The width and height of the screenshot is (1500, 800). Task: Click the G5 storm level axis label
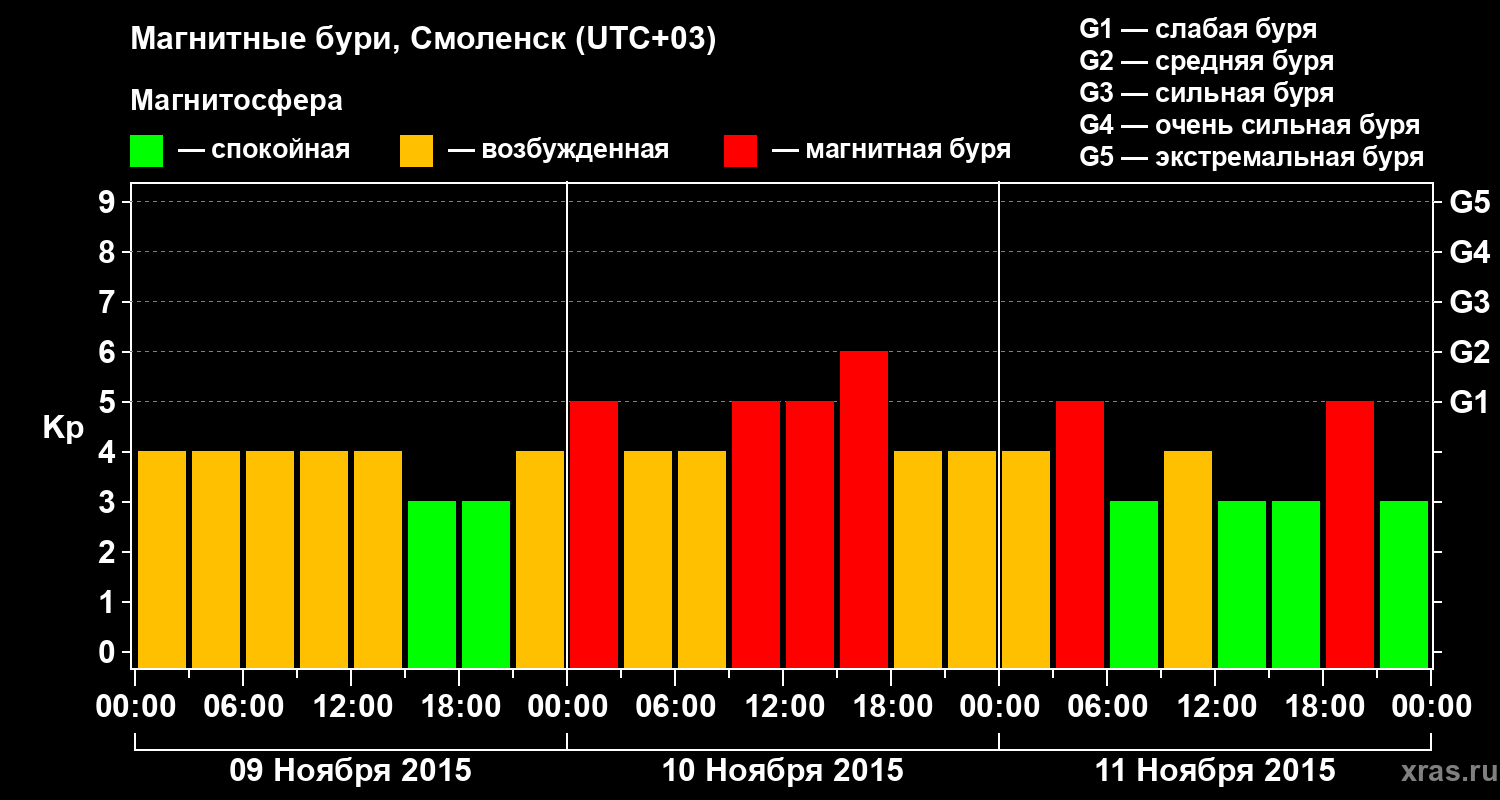coord(1469,202)
